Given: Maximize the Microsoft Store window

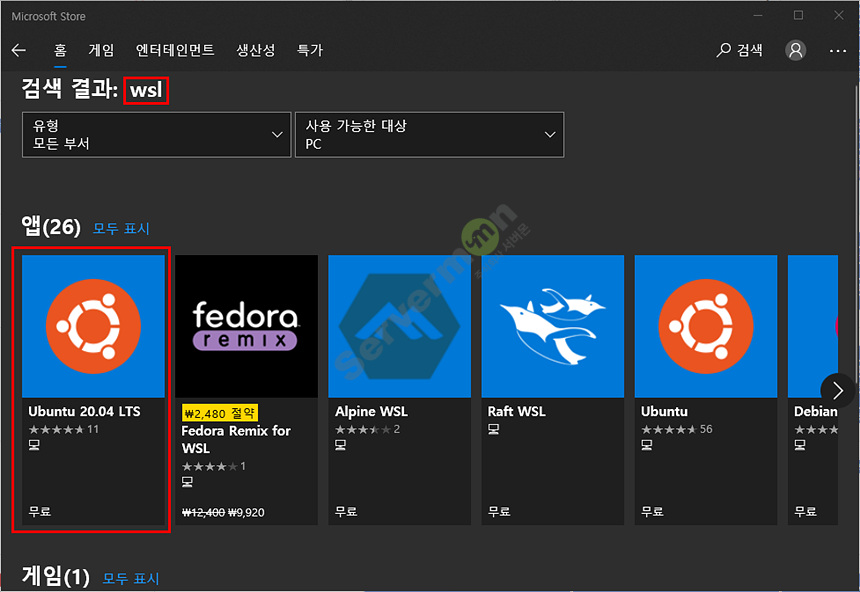Looking at the screenshot, I should (799, 15).
